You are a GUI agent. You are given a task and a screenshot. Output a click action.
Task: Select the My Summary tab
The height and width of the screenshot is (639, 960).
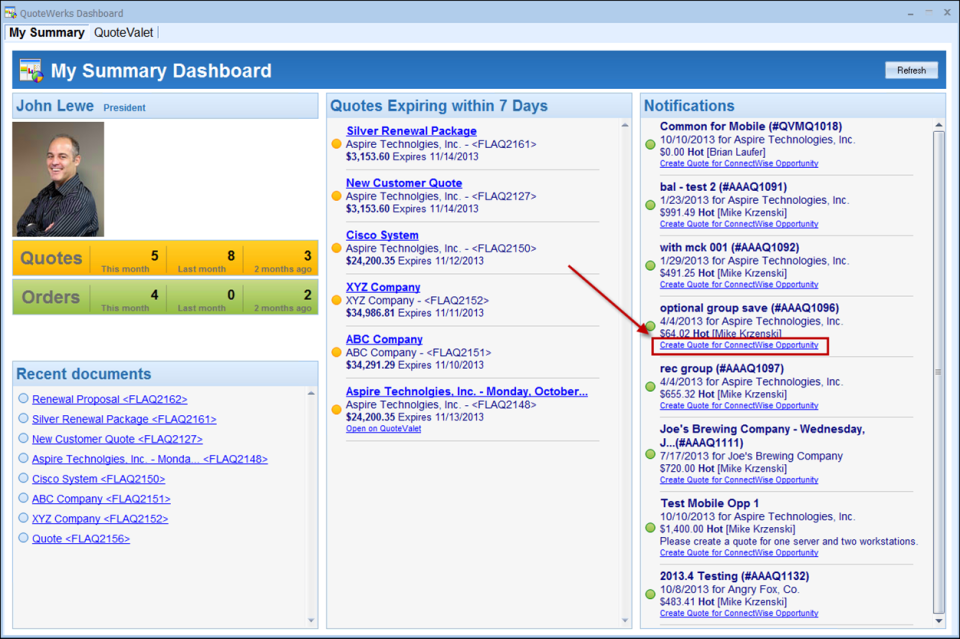pyautogui.click(x=45, y=32)
